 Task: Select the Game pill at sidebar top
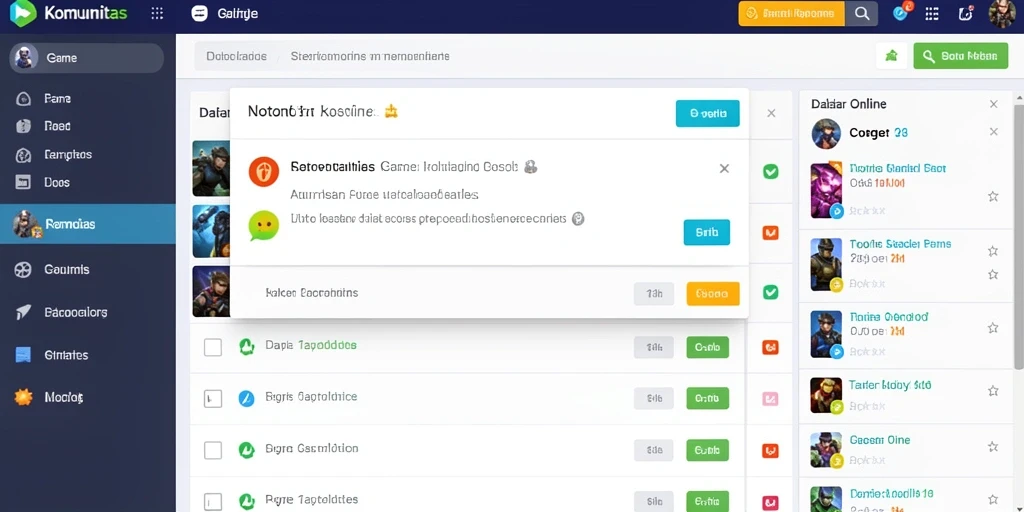pyautogui.click(x=86, y=57)
